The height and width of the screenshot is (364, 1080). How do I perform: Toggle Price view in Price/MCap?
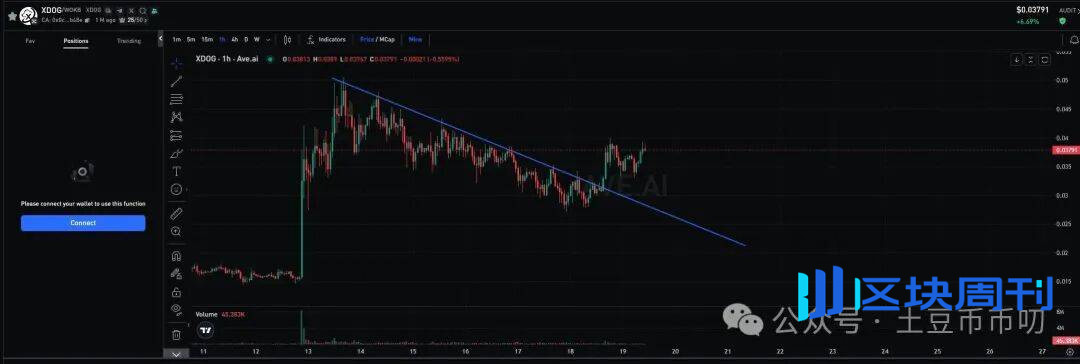point(366,39)
